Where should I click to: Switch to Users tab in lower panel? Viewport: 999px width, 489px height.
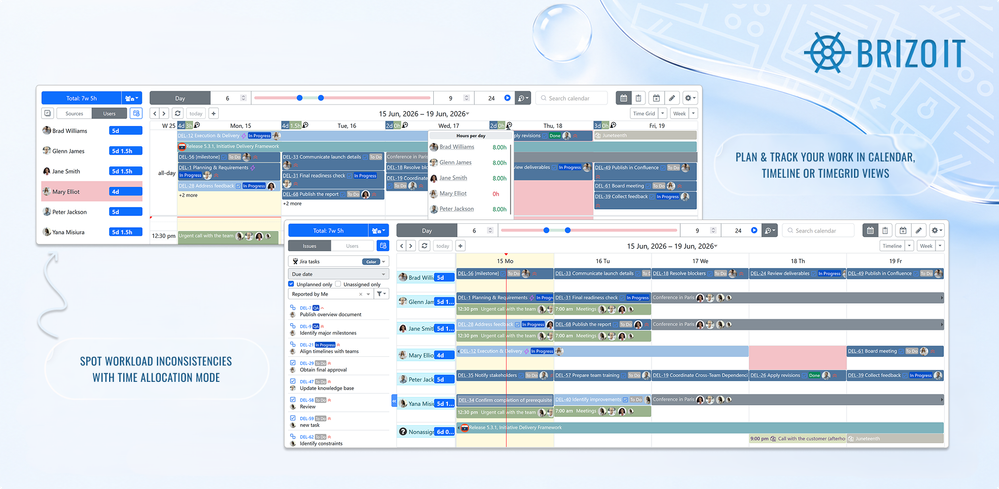352,246
